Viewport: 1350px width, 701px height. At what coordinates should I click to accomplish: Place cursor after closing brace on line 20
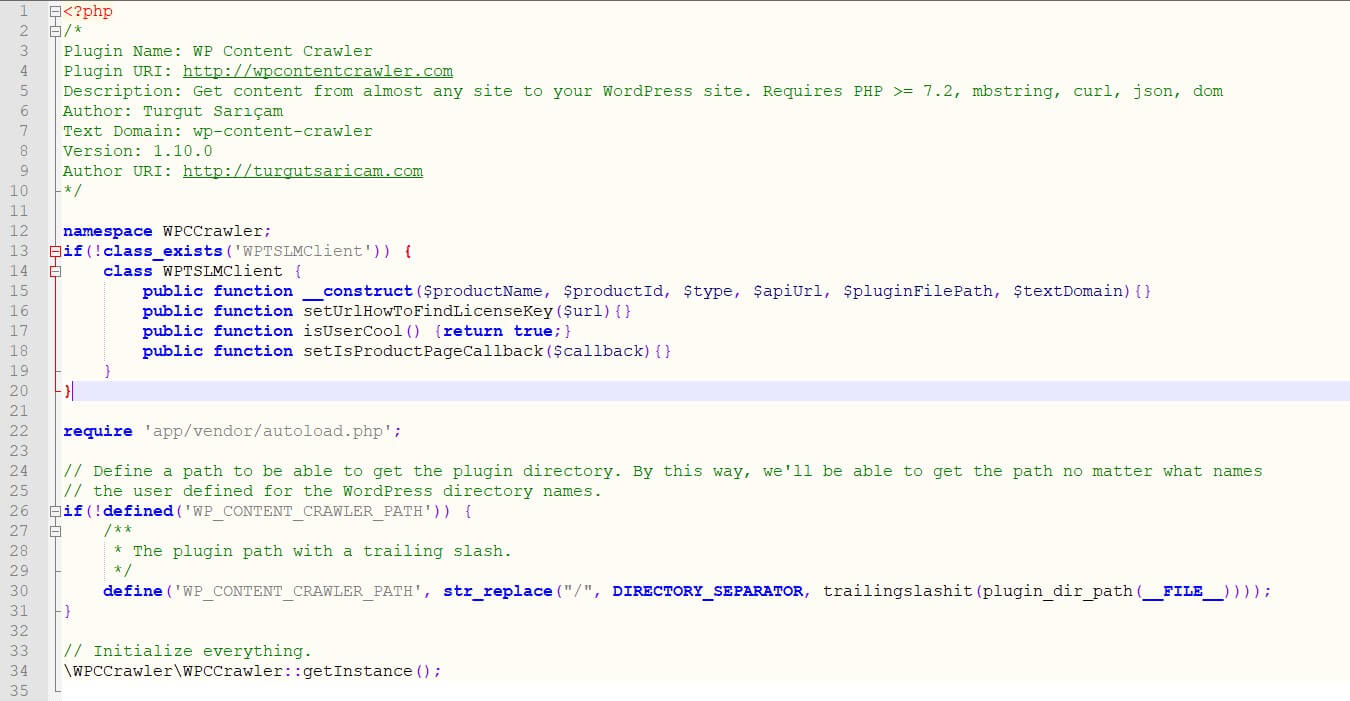(74, 391)
